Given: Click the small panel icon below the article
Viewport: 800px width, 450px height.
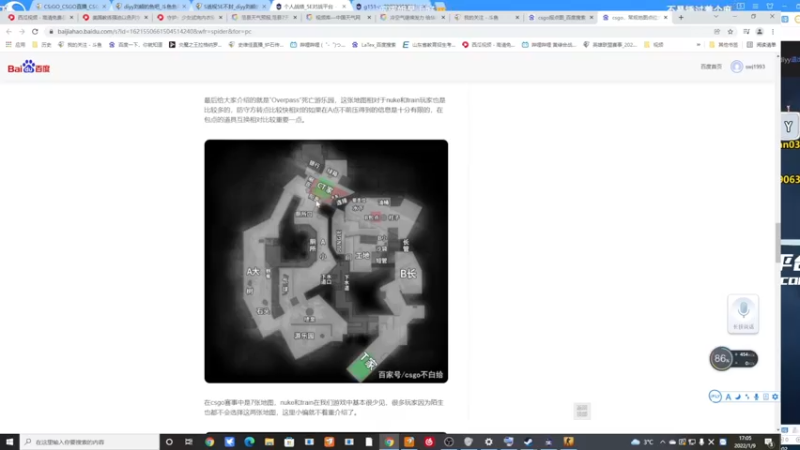Looking at the screenshot, I should tap(582, 411).
